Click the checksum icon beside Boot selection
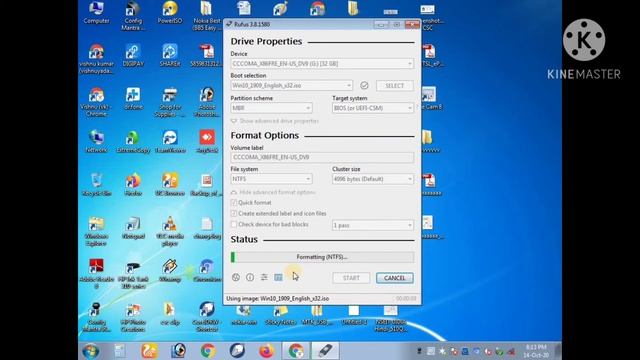The width and height of the screenshot is (640, 360). [x=364, y=85]
